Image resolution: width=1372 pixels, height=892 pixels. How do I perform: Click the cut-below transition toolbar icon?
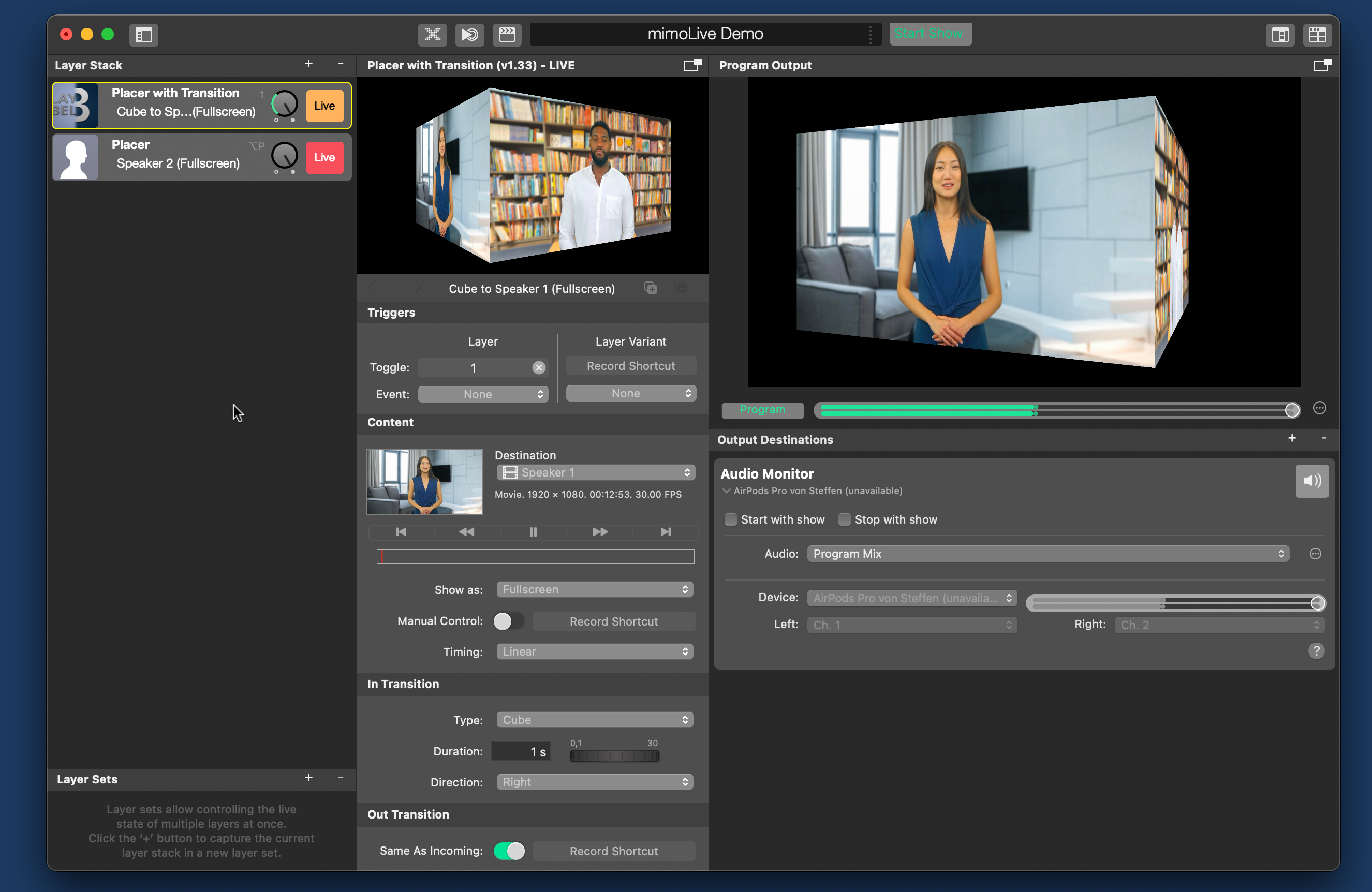click(432, 35)
